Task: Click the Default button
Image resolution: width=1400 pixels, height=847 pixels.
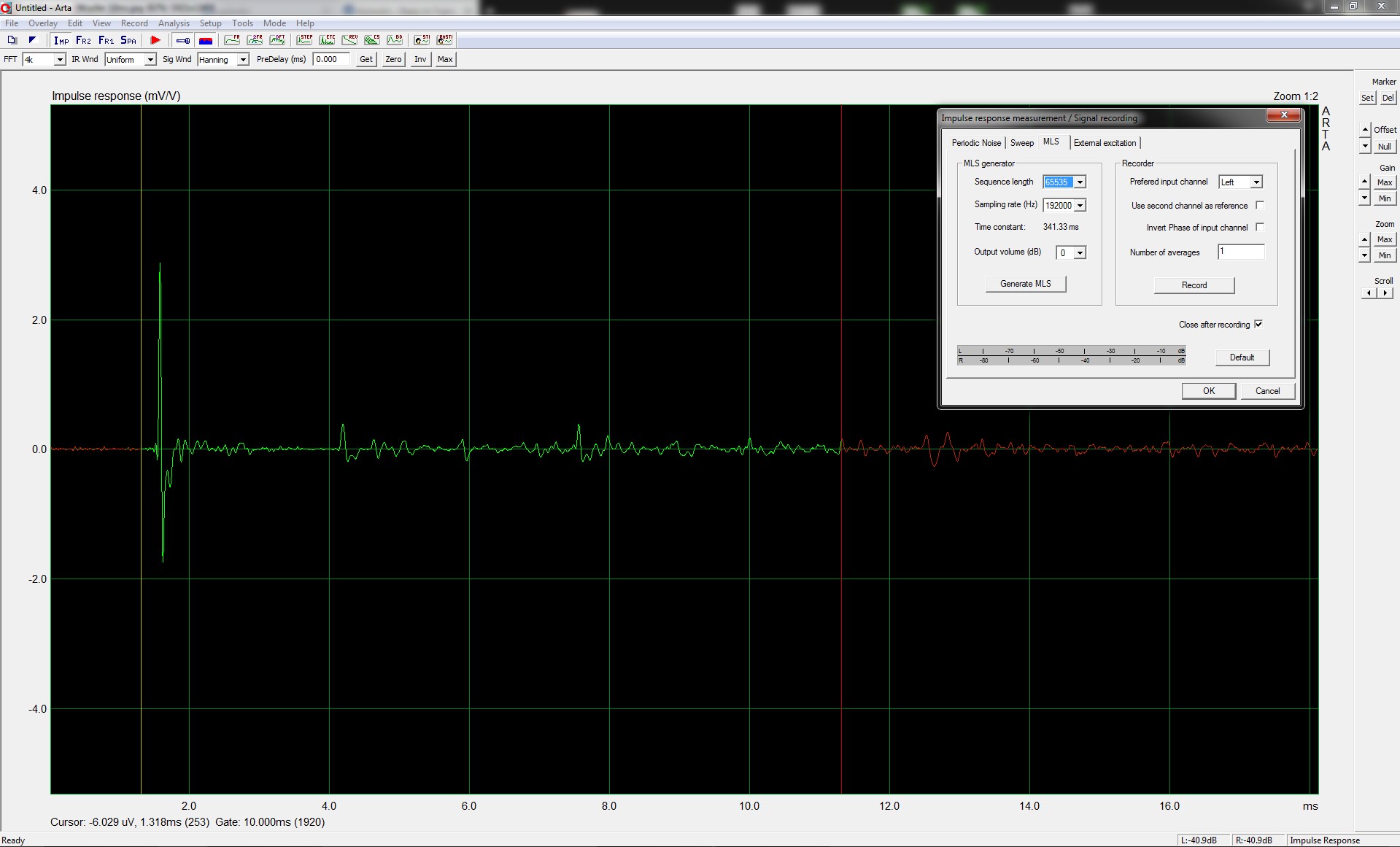Action: (x=1242, y=357)
